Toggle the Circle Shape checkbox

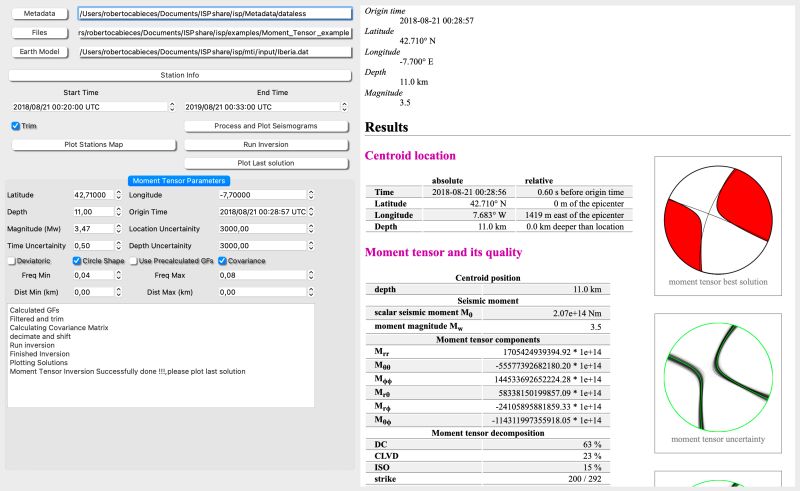pyautogui.click(x=77, y=261)
